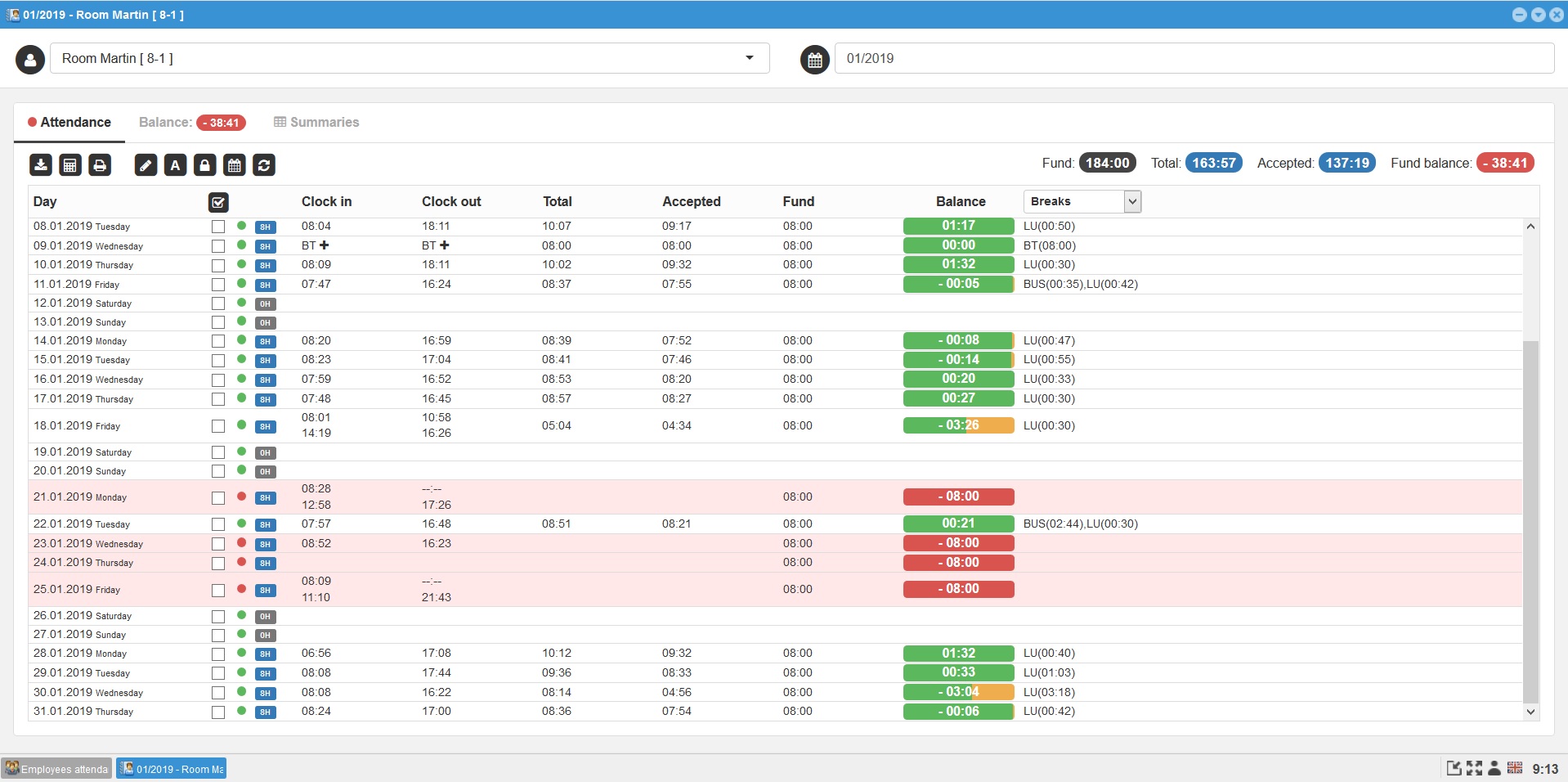Click the user icon in bottom status bar
The width and height of the screenshot is (1568, 782).
coord(1494,768)
